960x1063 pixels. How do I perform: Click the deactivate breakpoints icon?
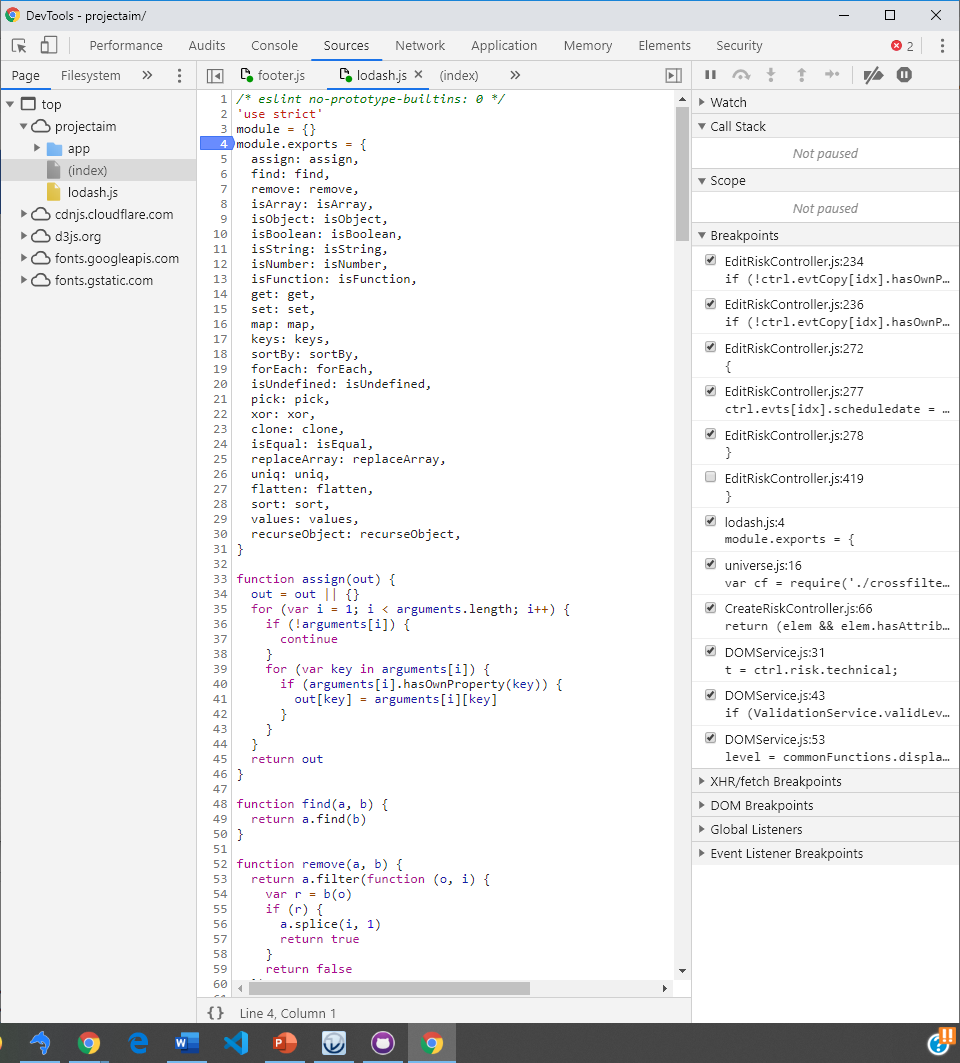point(873,75)
